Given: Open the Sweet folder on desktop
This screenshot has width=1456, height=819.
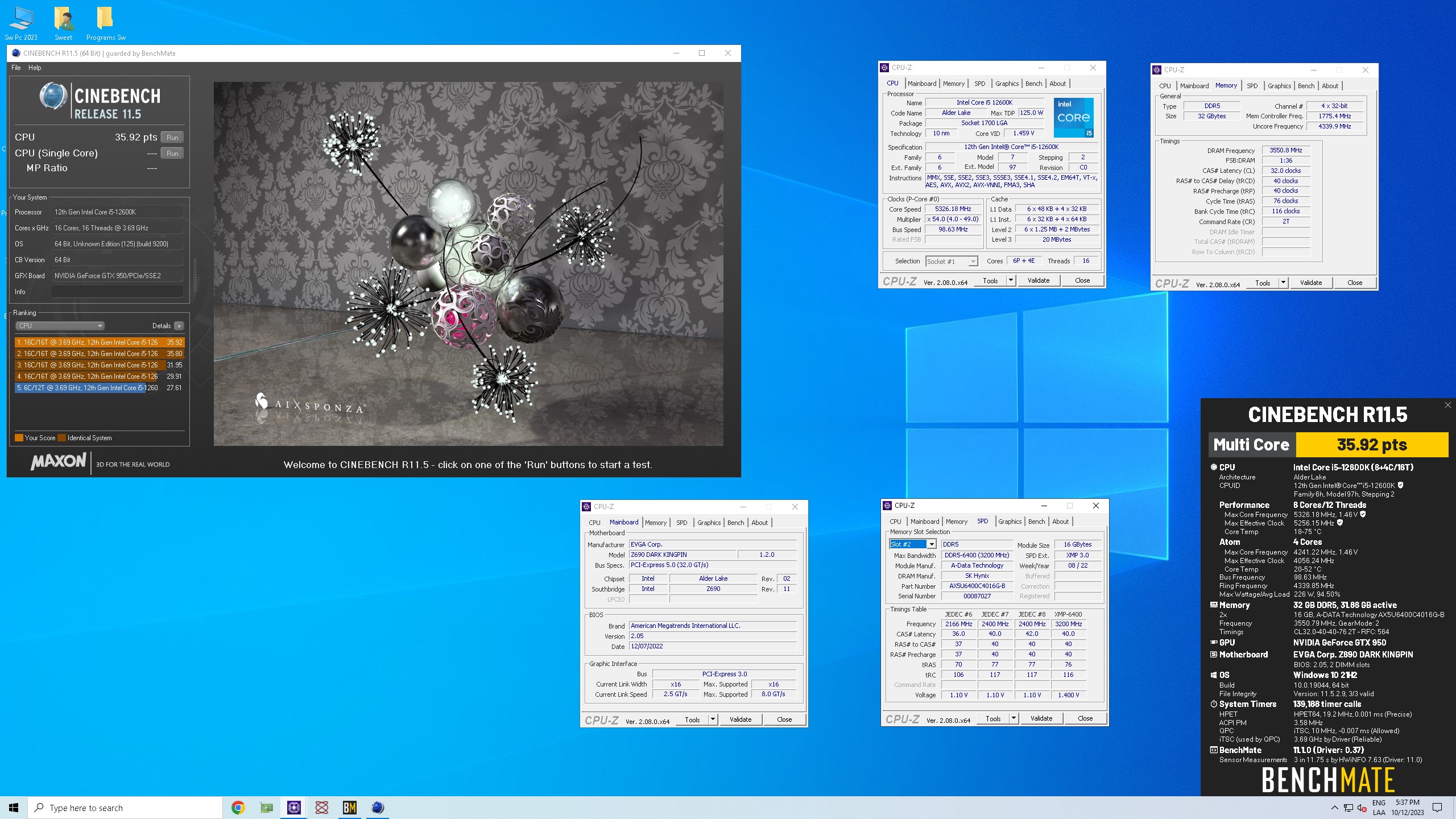Looking at the screenshot, I should pos(64,23).
